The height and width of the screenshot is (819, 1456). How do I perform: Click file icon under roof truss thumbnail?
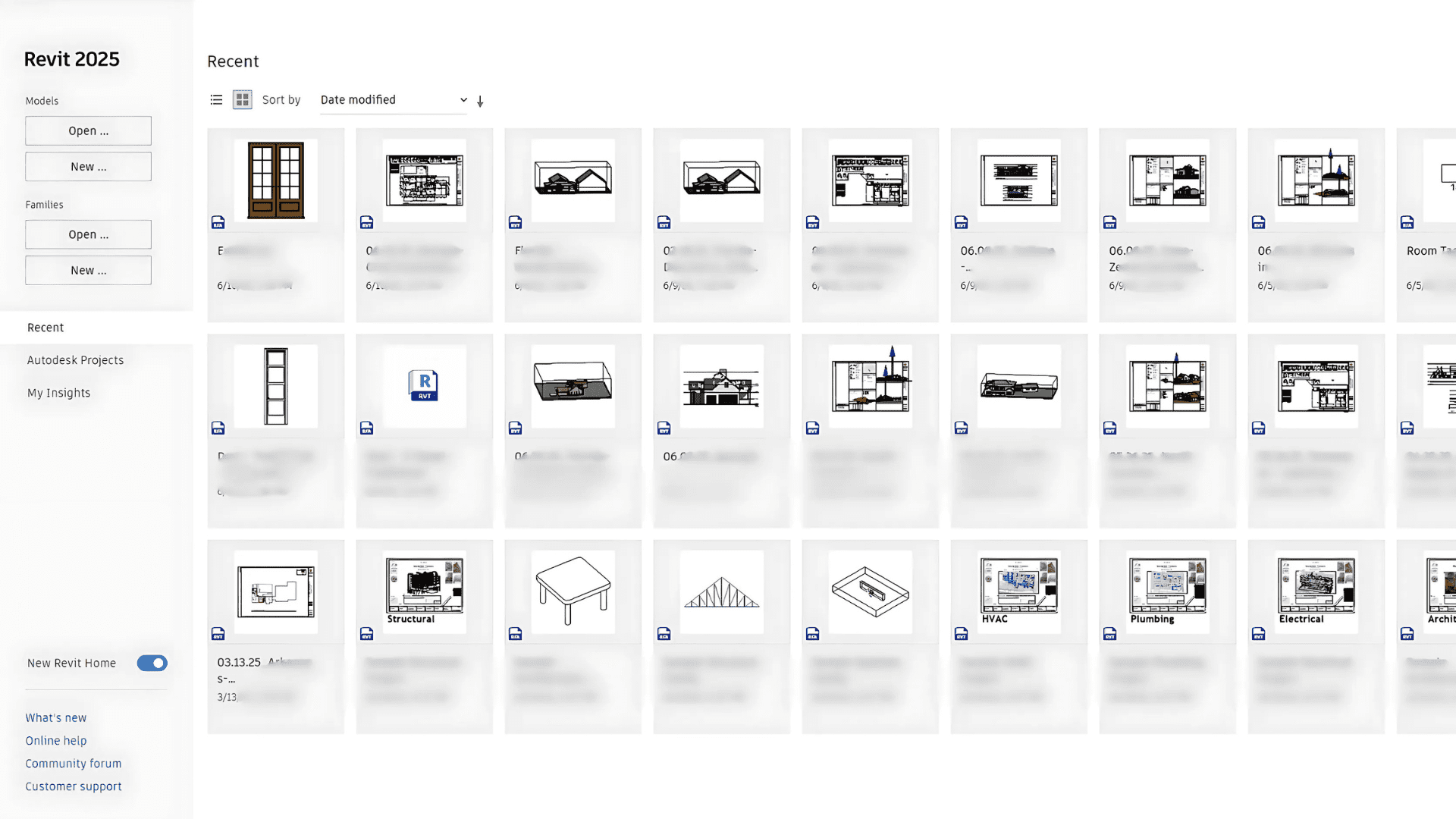click(664, 634)
